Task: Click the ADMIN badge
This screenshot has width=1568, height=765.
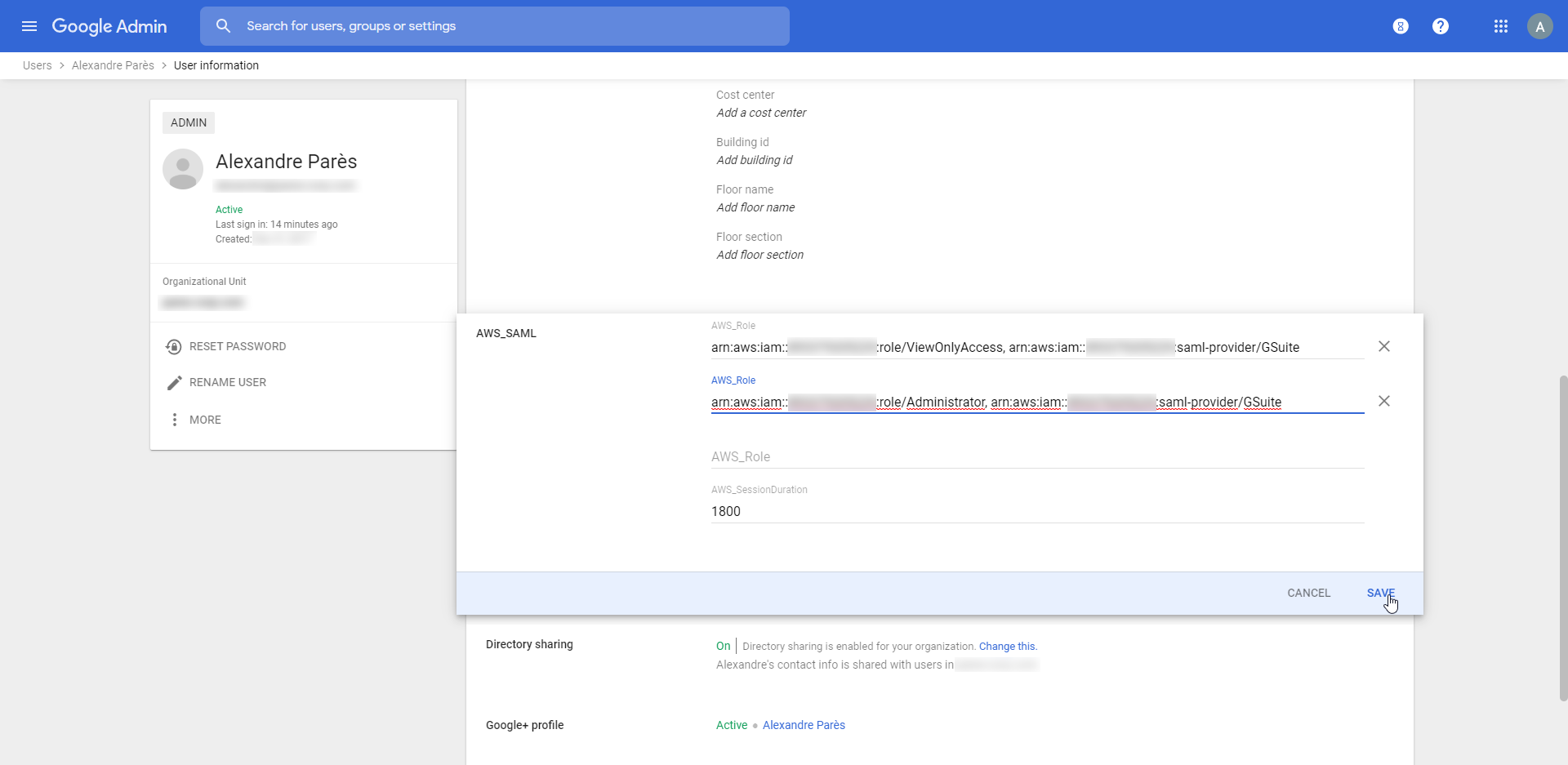Action: pos(189,122)
